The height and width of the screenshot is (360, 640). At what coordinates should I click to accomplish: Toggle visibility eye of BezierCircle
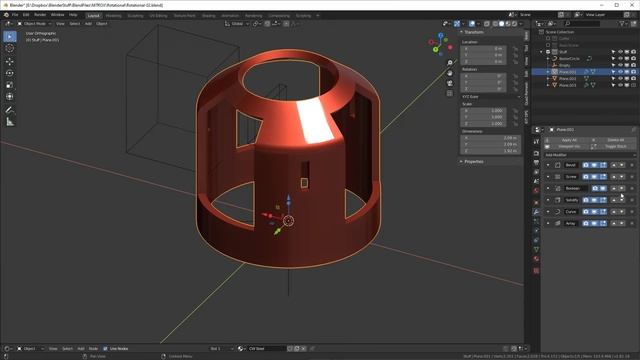point(620,58)
